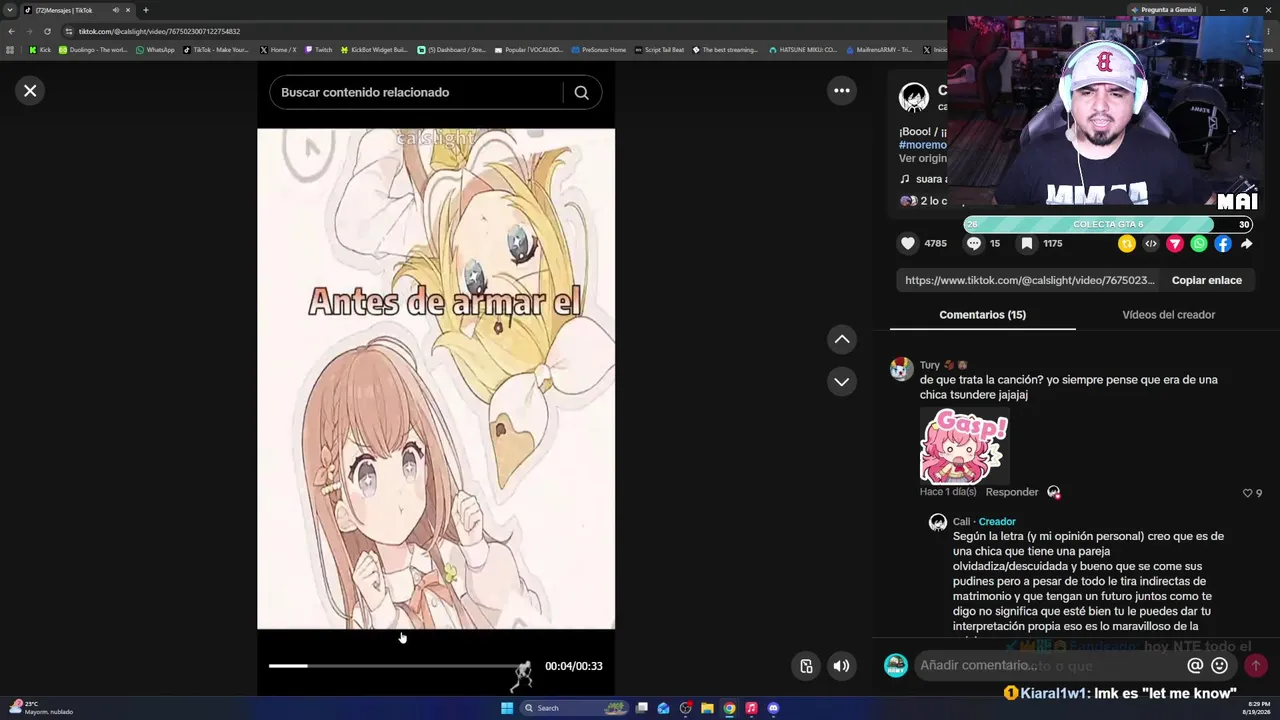This screenshot has height=720, width=1280.
Task: Toggle video mute with the speaker icon
Action: point(842,666)
